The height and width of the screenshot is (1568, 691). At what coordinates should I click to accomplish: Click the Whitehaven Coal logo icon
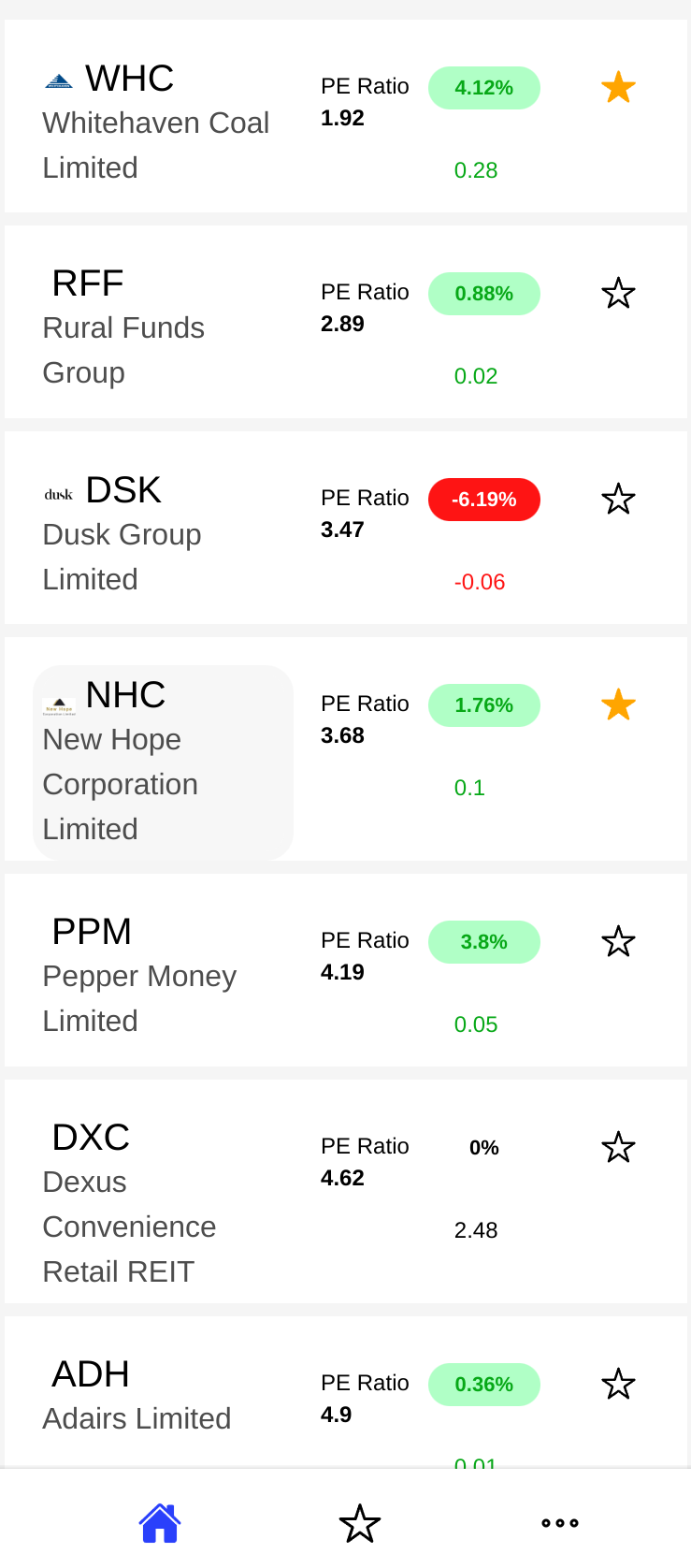(59, 80)
